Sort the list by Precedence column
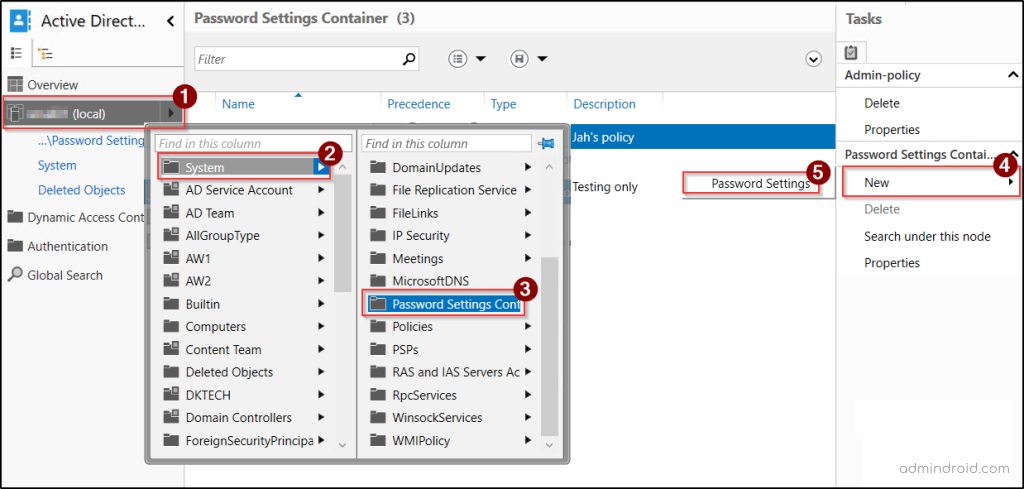The height and width of the screenshot is (489, 1024). tap(419, 104)
